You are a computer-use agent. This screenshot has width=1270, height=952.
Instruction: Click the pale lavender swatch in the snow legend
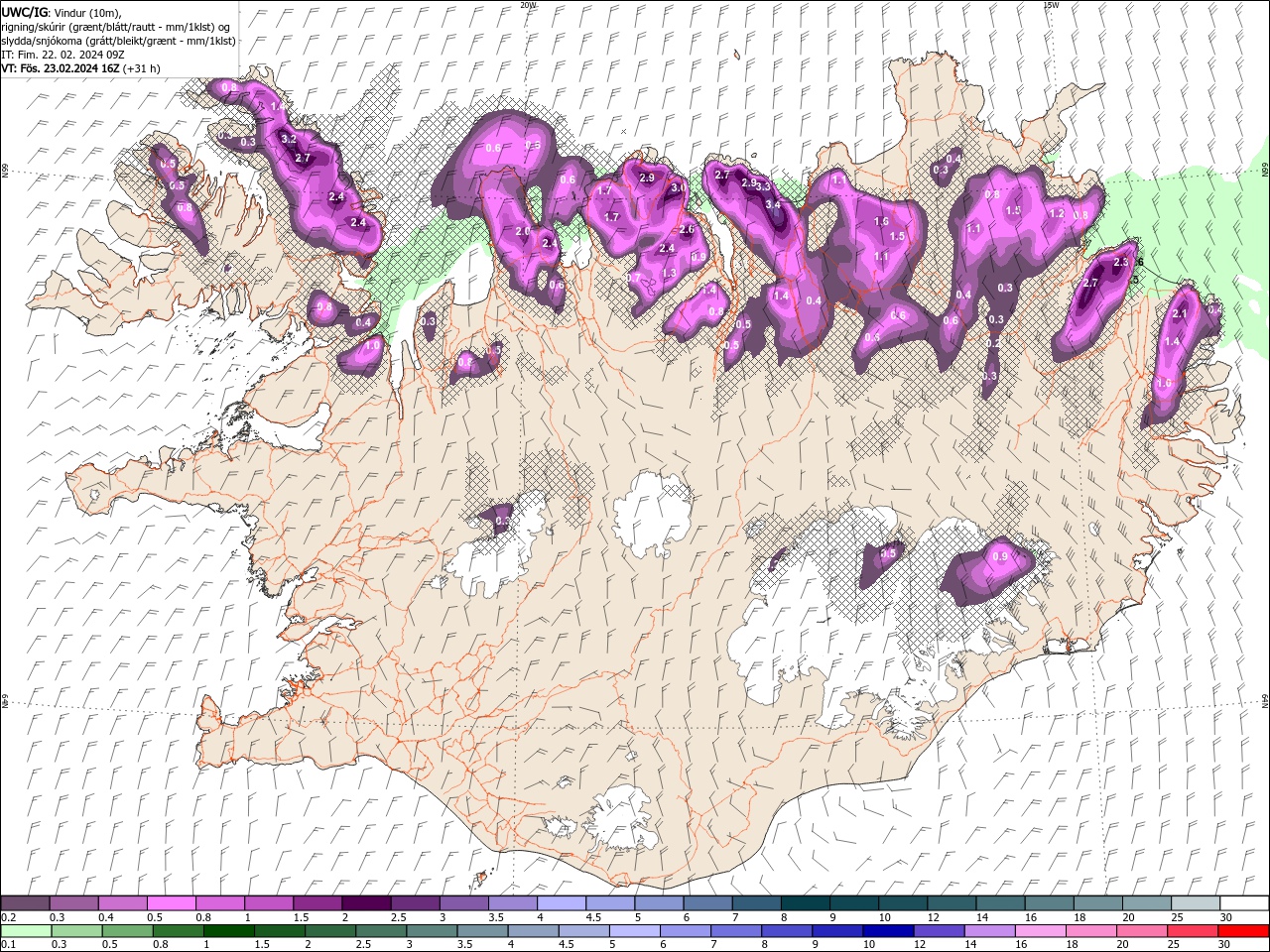coord(561,903)
